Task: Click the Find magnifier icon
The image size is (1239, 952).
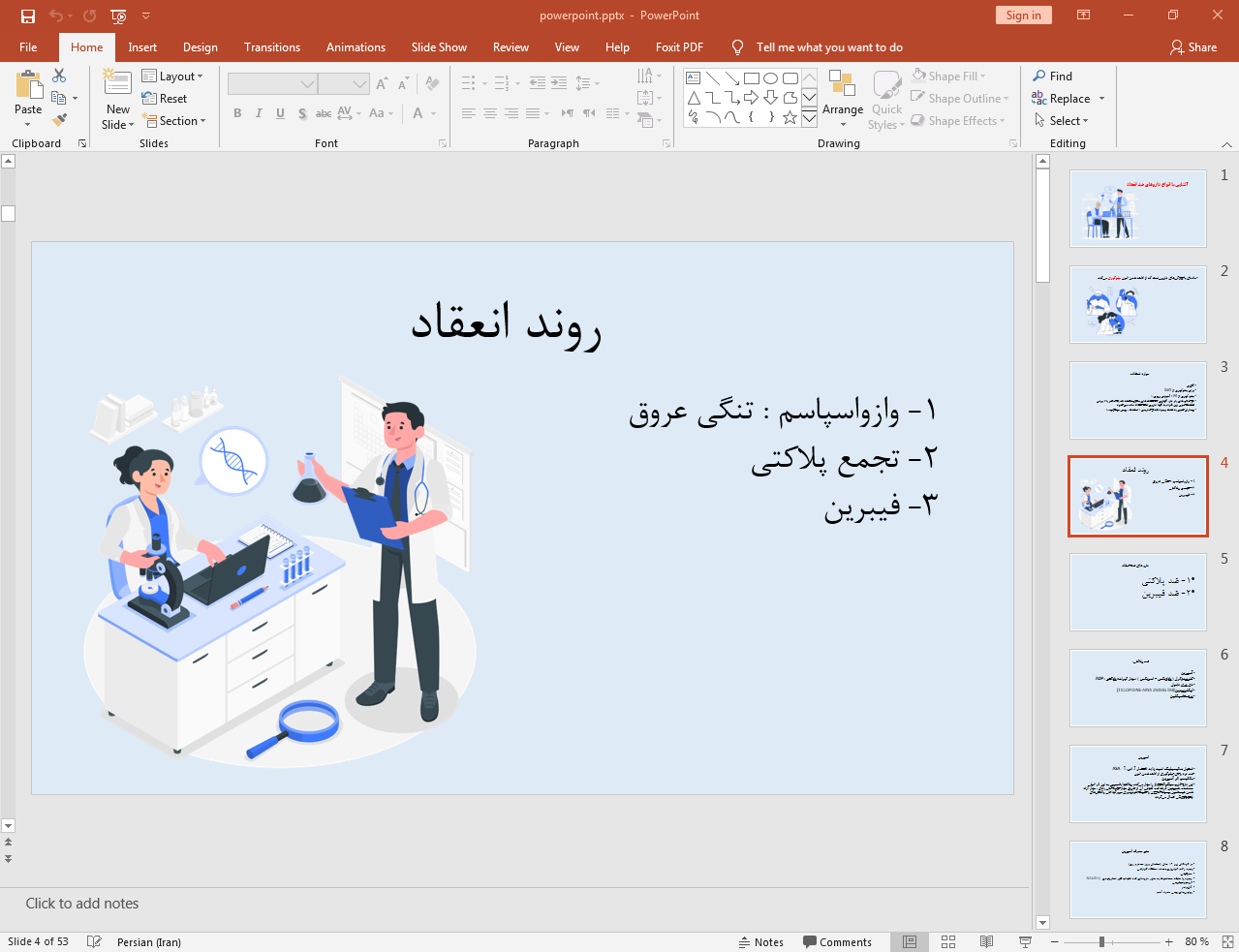Action: click(x=1039, y=77)
